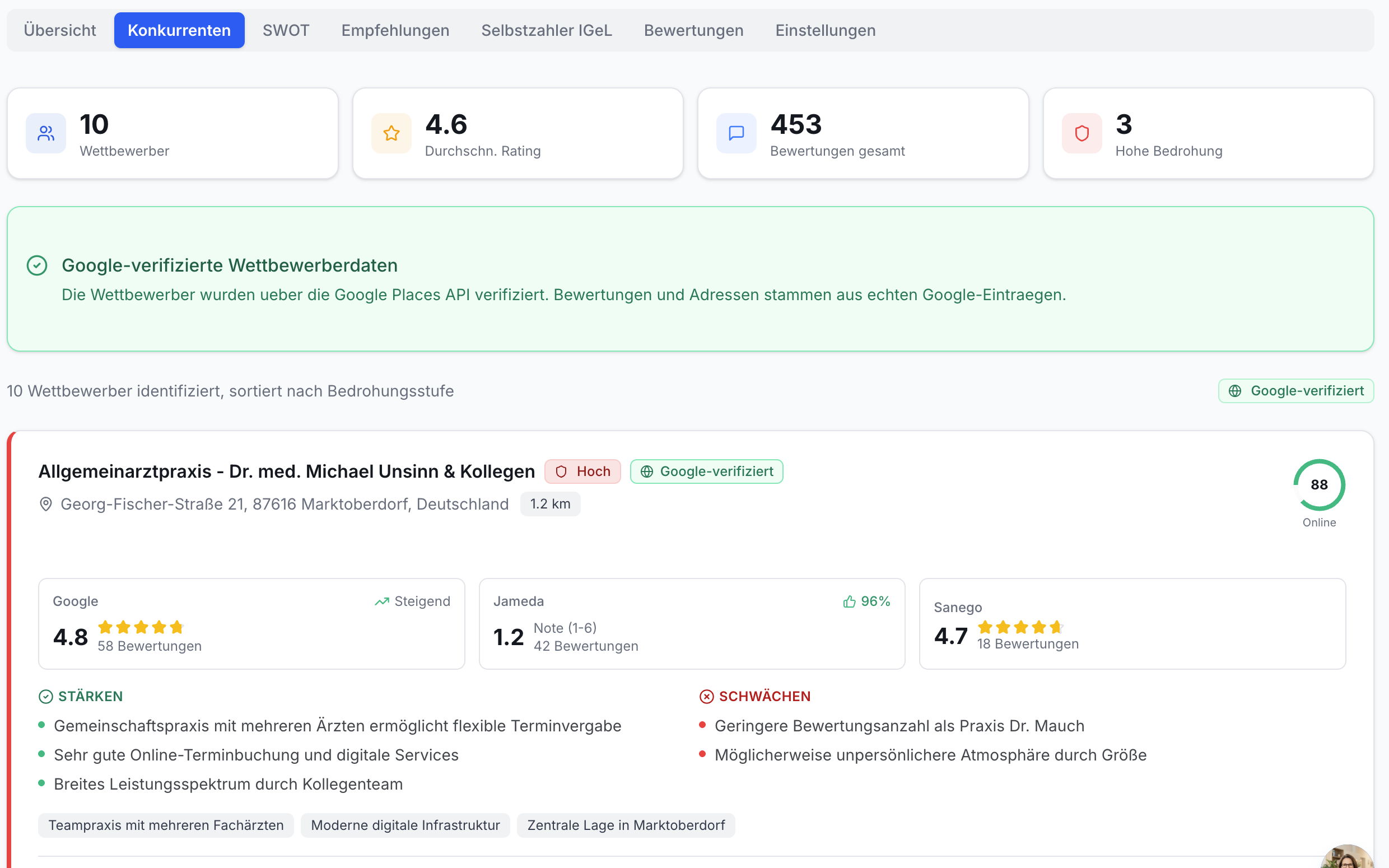This screenshot has height=868, width=1389.
Task: Click the map pin icon before the address
Action: 46,504
